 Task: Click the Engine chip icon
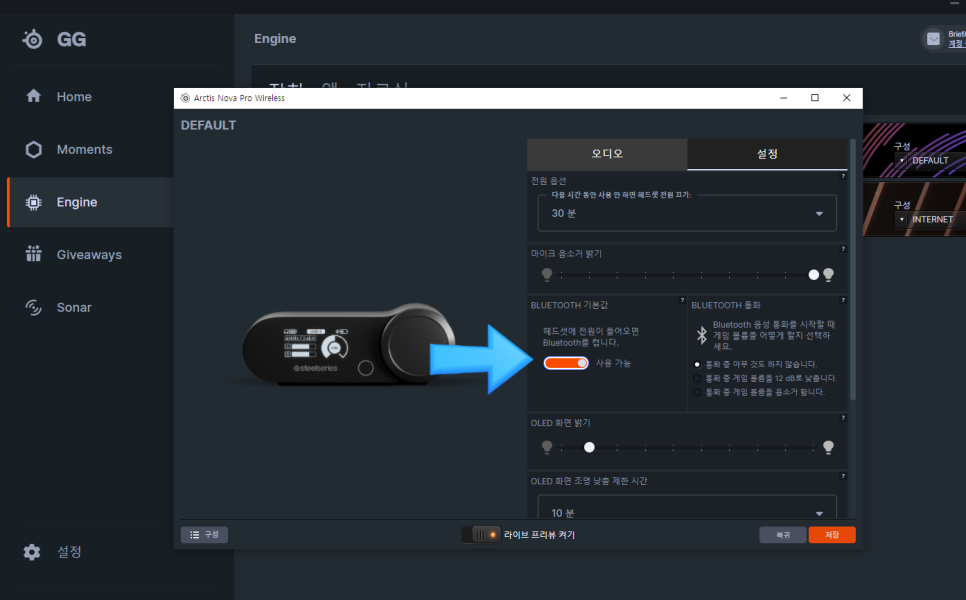click(x=34, y=202)
